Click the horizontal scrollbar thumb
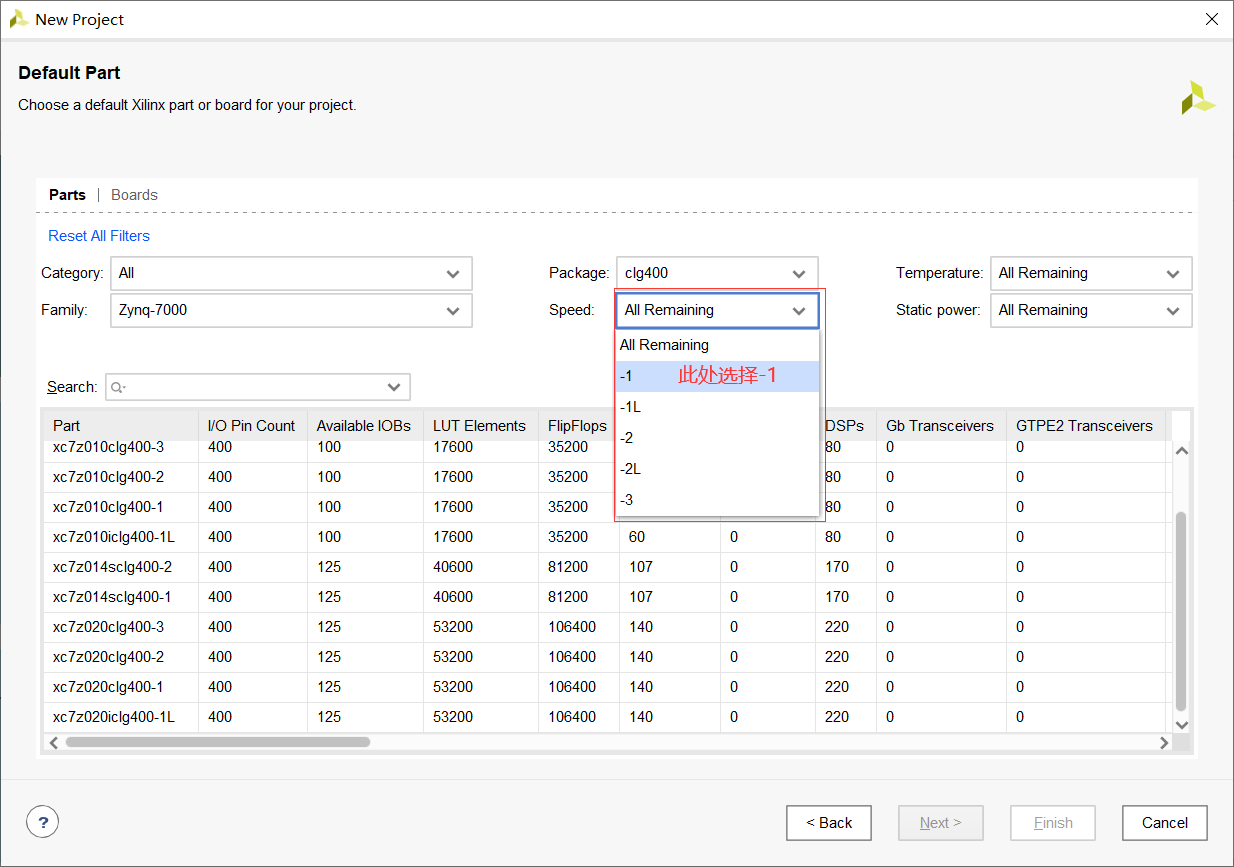This screenshot has width=1234, height=867. 218,743
